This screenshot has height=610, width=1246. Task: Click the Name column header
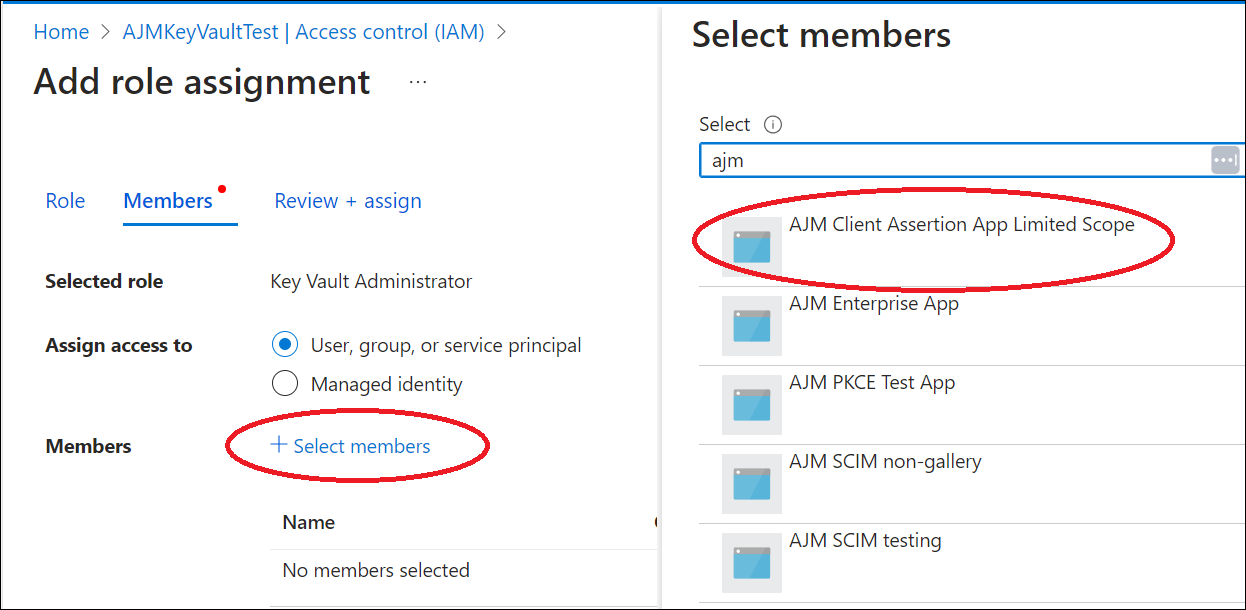309,522
